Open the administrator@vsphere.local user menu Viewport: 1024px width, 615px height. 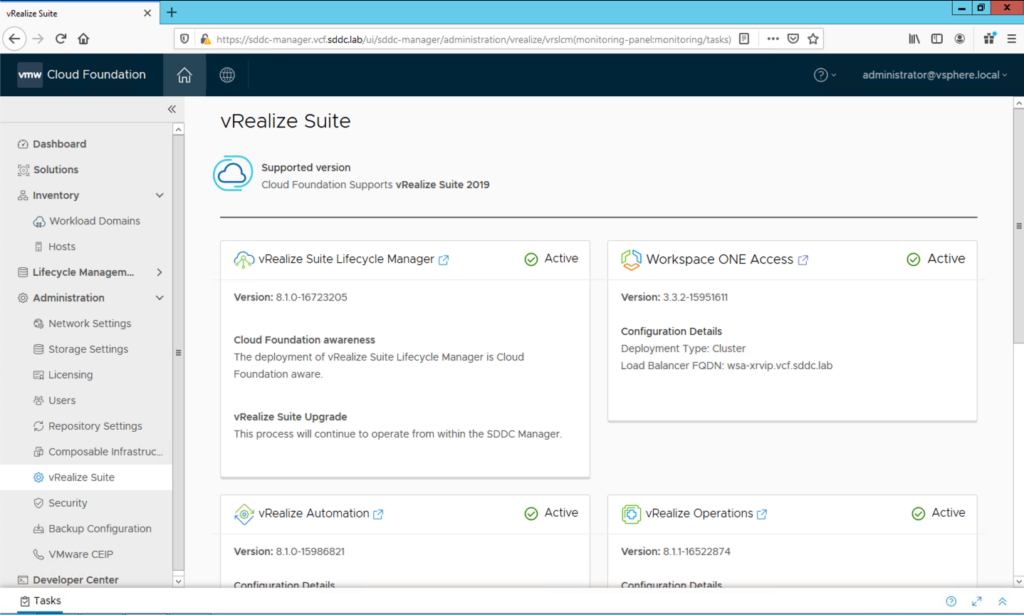(x=930, y=74)
